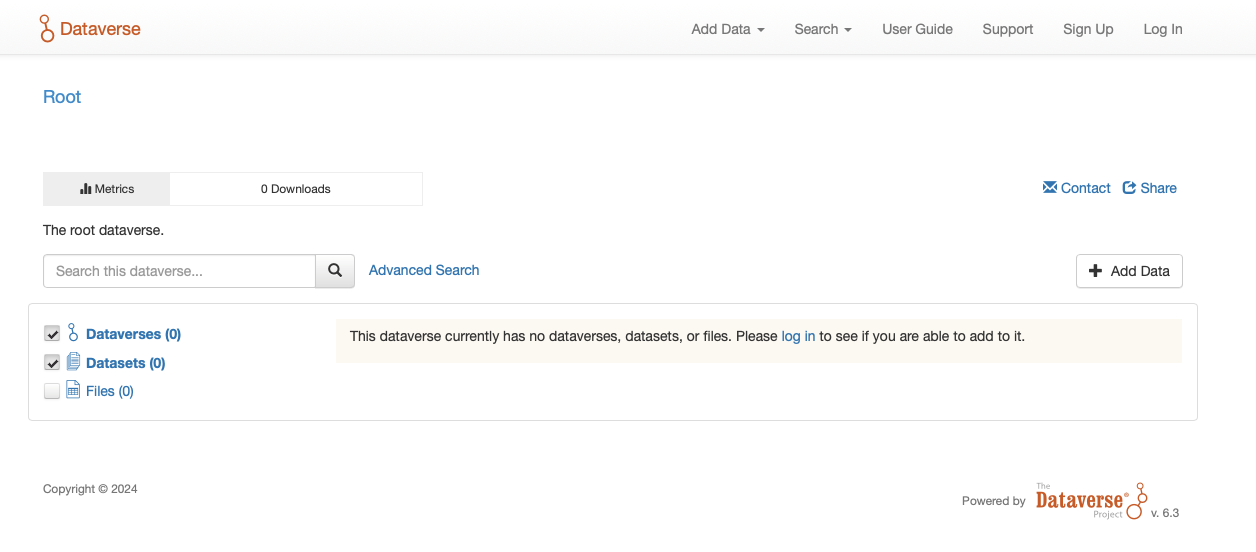Click the Dataverses facet icon
Screen dimensions: 1256x552
coord(73,334)
